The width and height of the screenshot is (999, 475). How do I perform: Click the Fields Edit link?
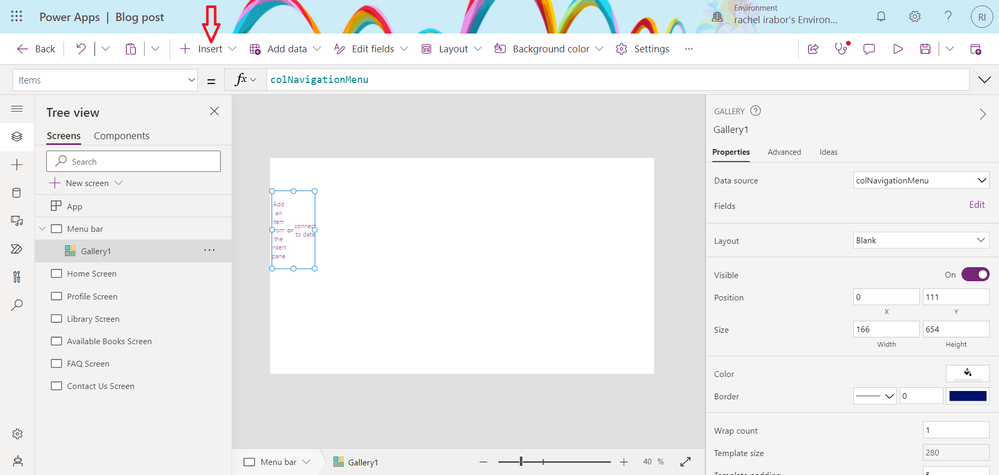pyautogui.click(x=977, y=205)
